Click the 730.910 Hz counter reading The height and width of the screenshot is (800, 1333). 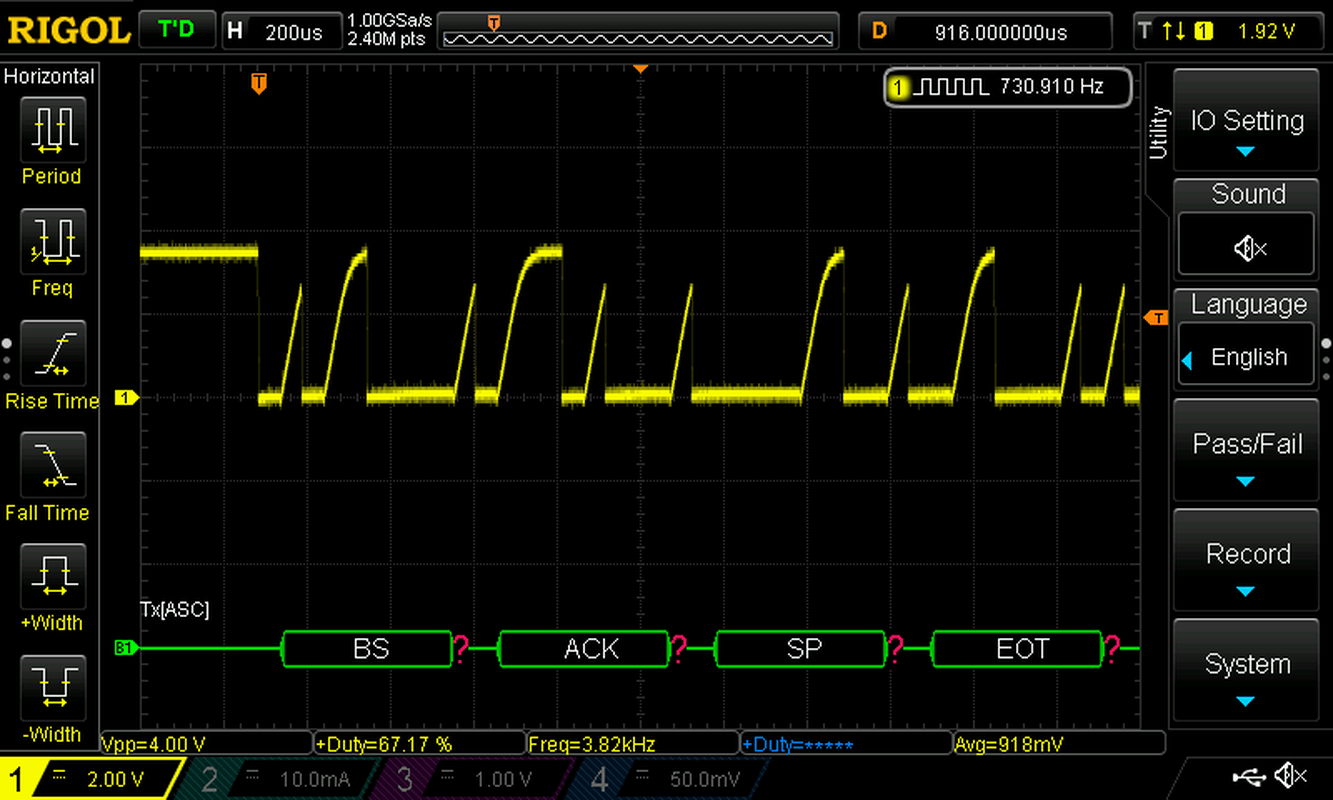pyautogui.click(x=1051, y=87)
